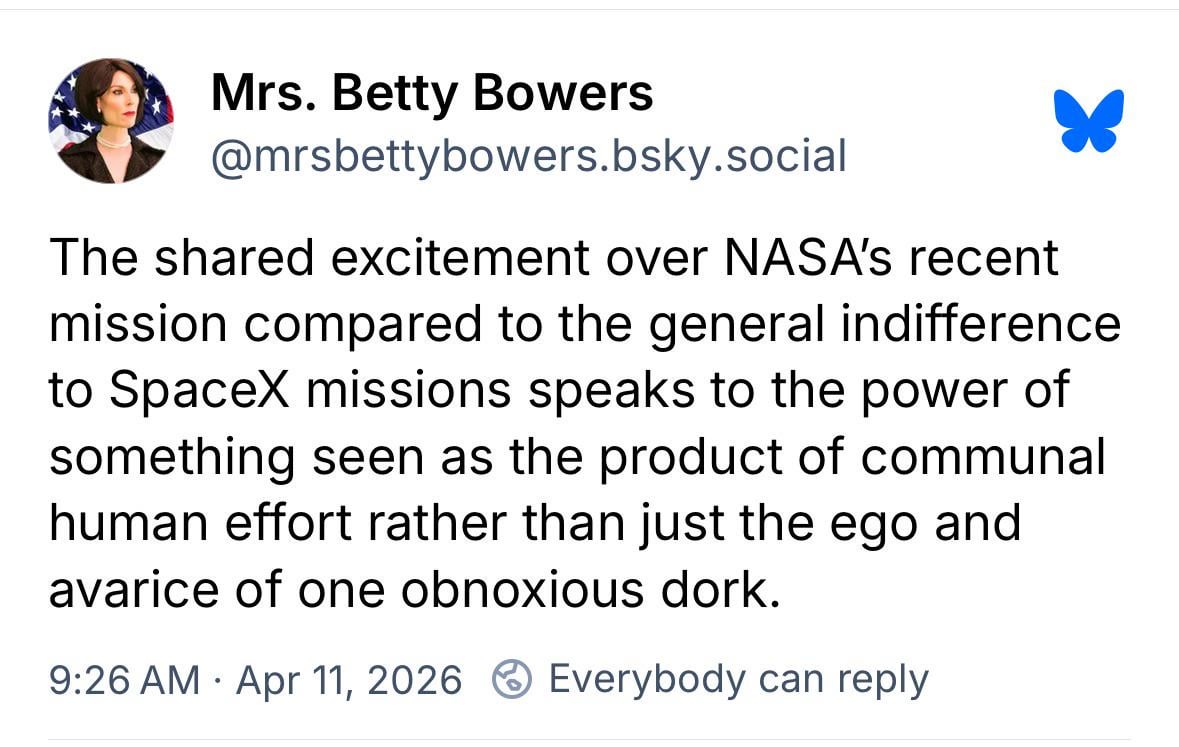
Task: Click the word "communal" in the post
Action: pos(982,457)
